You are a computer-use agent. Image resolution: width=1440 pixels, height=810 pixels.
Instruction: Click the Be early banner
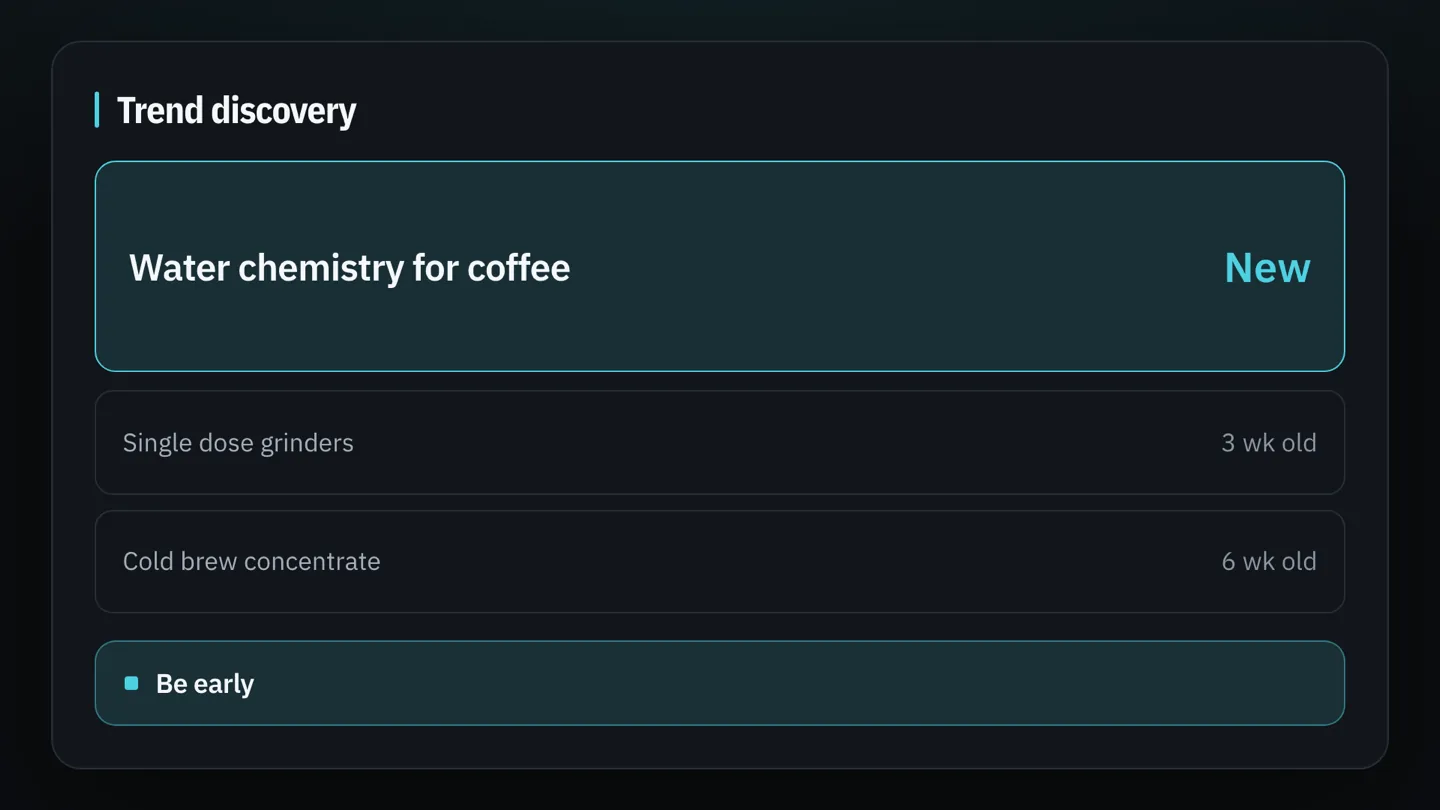click(720, 683)
